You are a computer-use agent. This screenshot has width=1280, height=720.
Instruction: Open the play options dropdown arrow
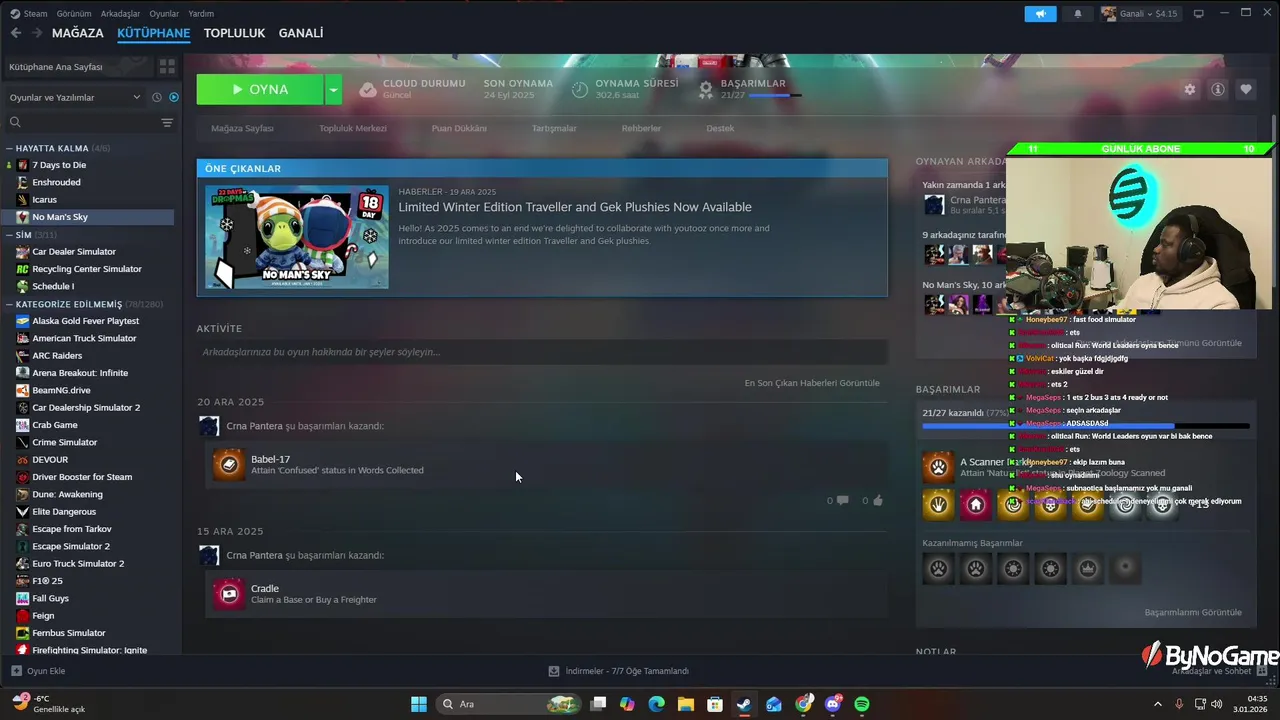pos(334,89)
